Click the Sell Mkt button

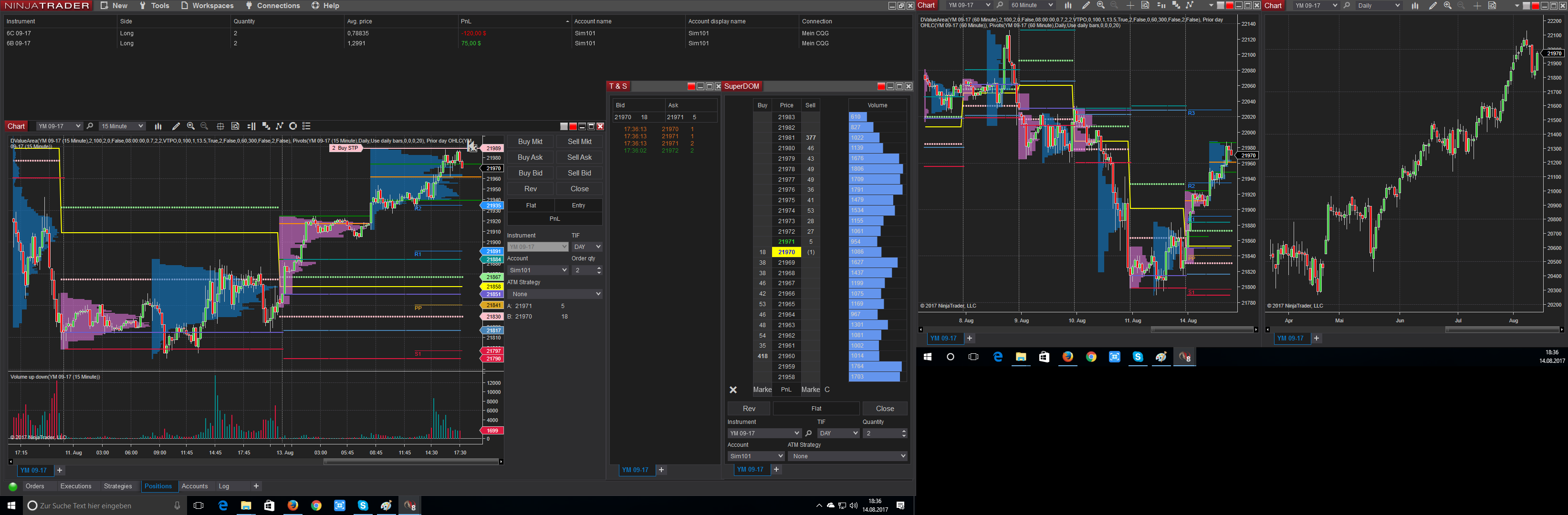point(579,142)
